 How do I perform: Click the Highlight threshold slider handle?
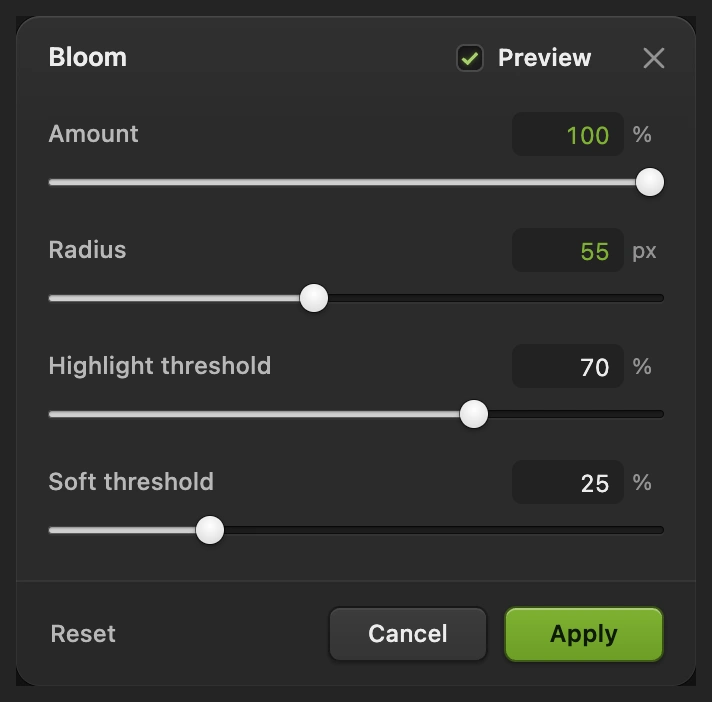click(474, 414)
